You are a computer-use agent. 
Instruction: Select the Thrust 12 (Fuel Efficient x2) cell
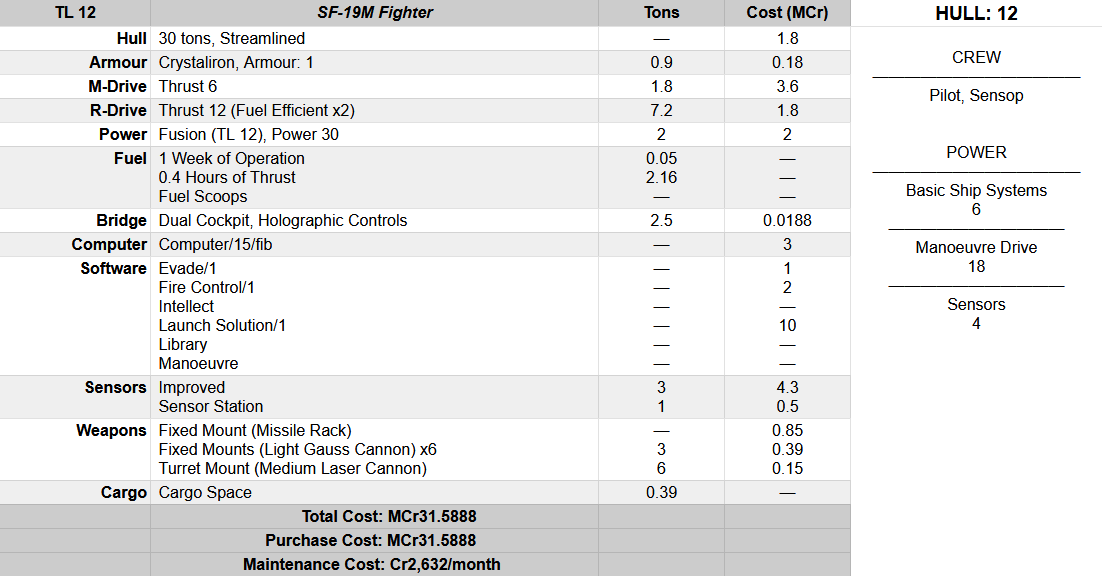point(257,110)
